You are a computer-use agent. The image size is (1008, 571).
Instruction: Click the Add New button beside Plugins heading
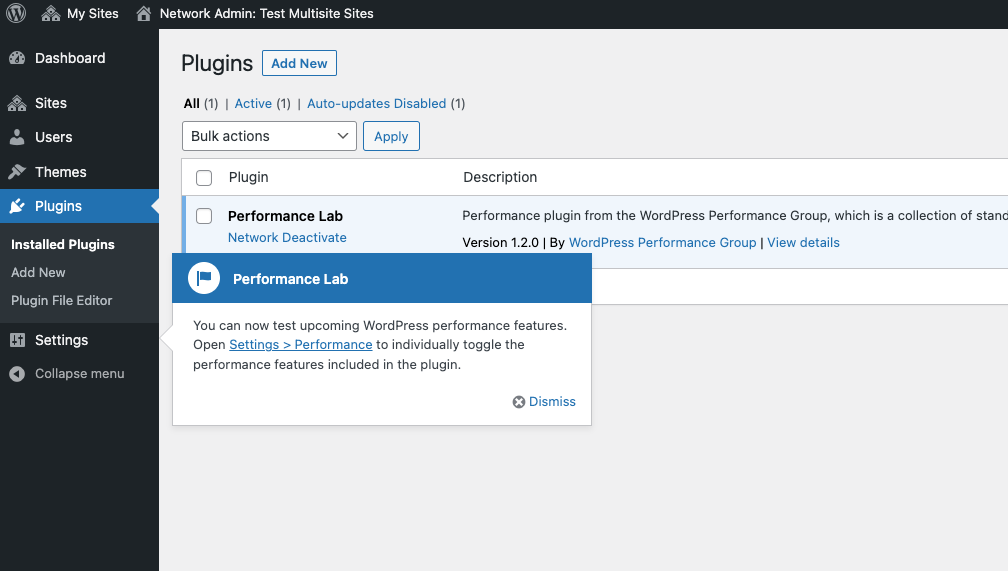(x=300, y=63)
